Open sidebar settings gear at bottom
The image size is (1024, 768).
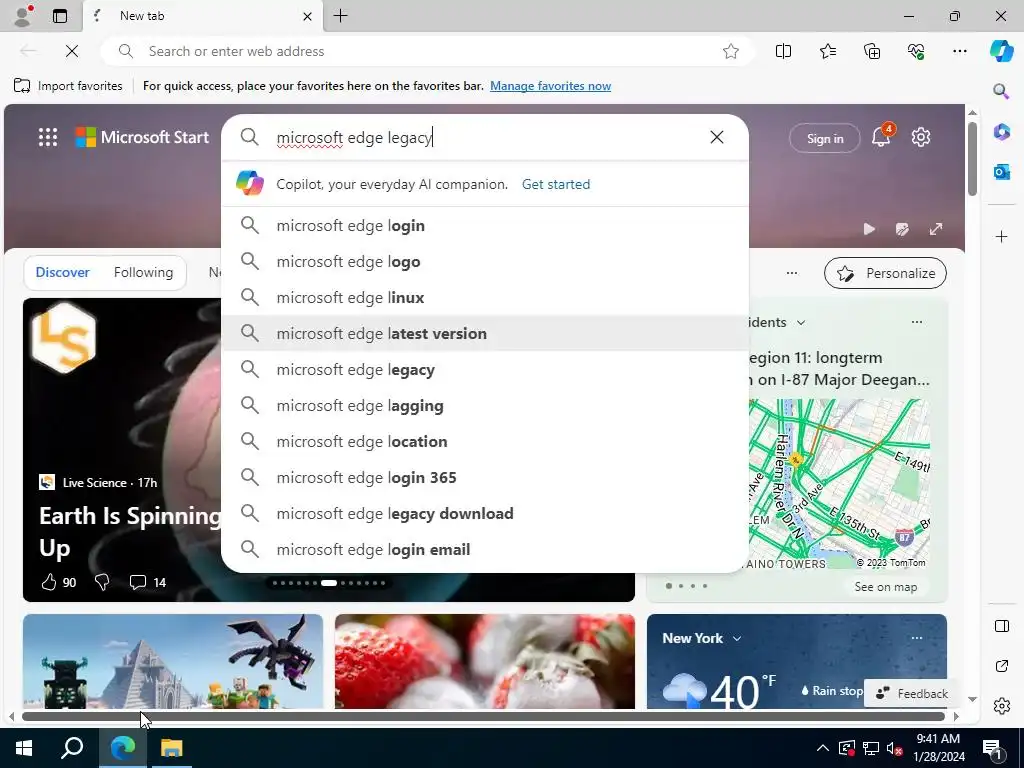(1001, 706)
